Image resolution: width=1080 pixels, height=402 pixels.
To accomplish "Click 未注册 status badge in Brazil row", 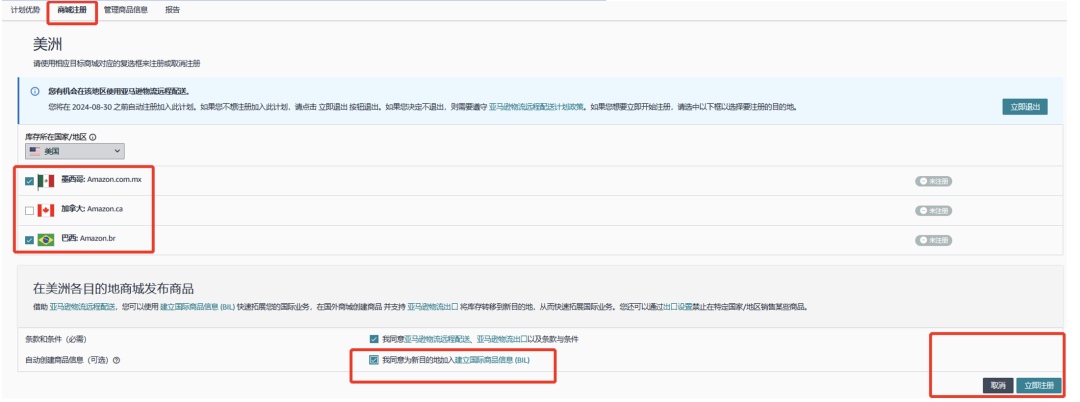I will coord(933,240).
